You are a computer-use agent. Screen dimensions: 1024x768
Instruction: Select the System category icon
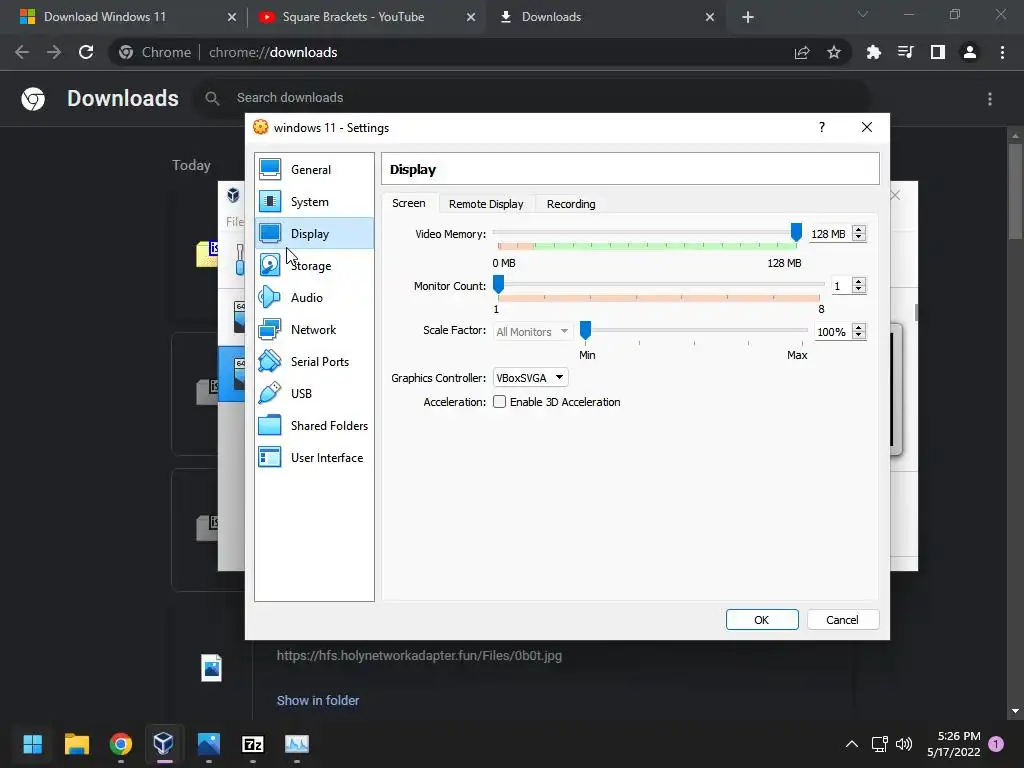click(x=270, y=201)
